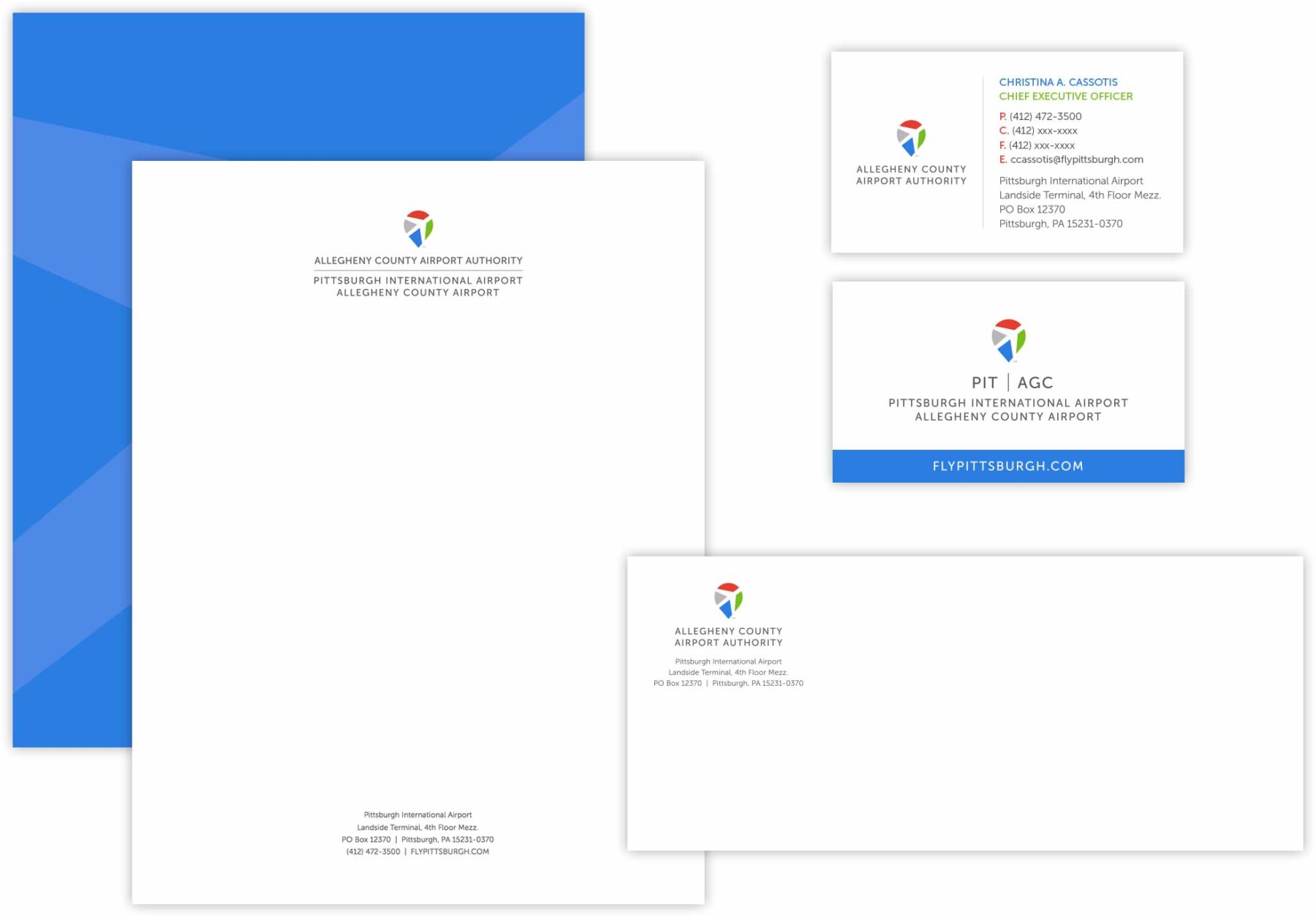
Task: Select 'CHIEF EXECUTIVE OFFICER' title text
Action: pyautogui.click(x=1066, y=96)
